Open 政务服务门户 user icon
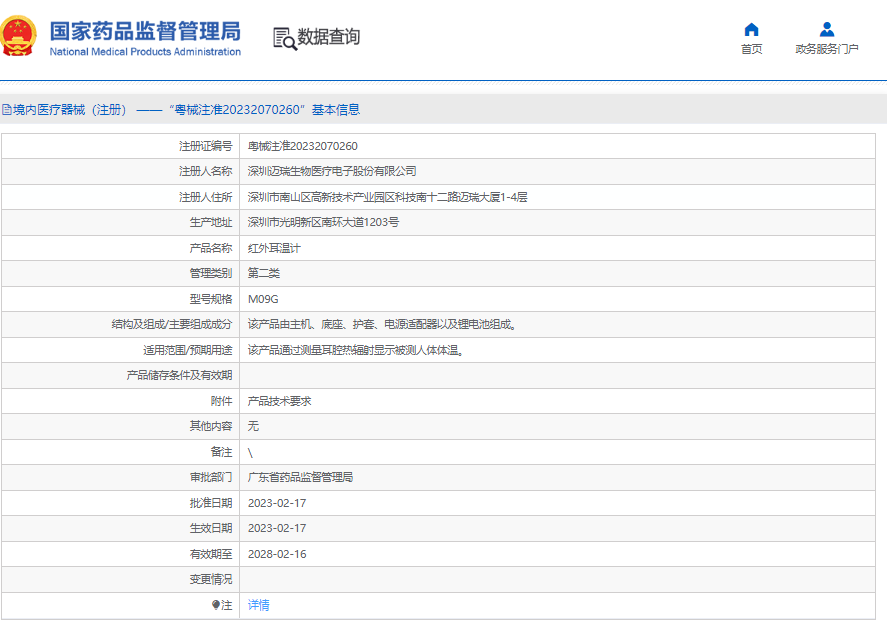The height and width of the screenshot is (628, 887). click(x=826, y=29)
